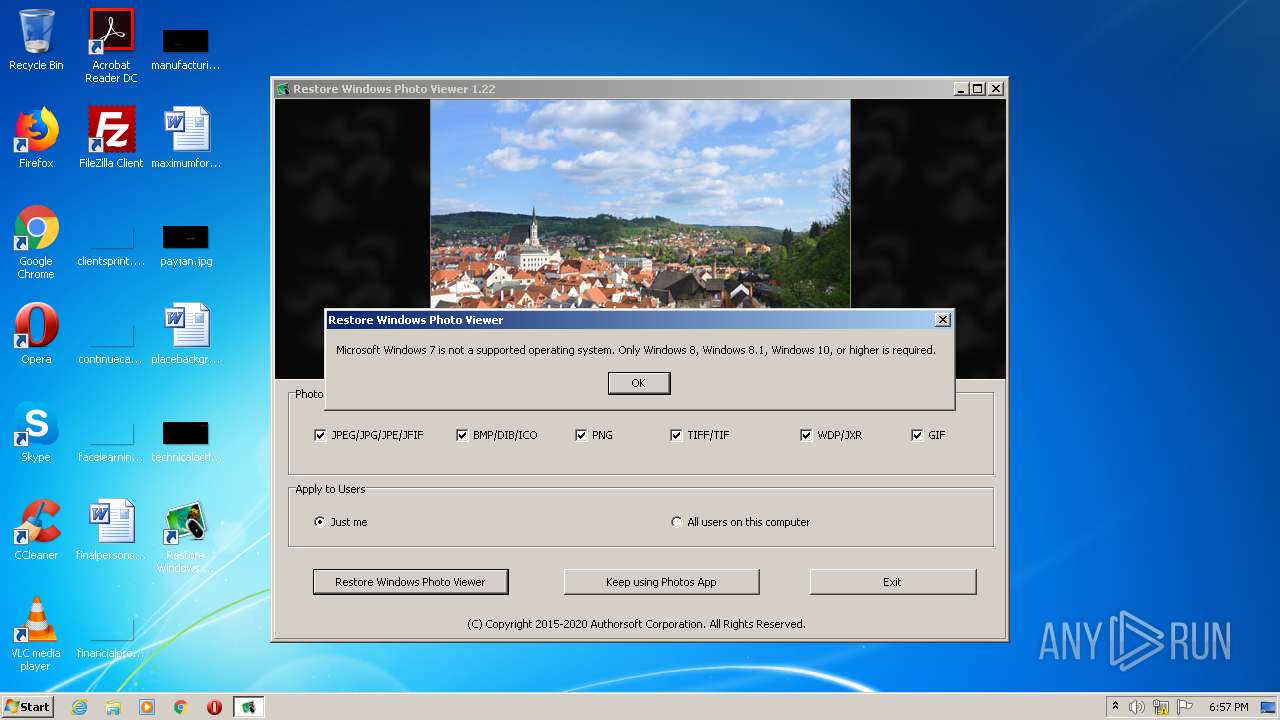Select the maximumfor... Word document
The height and width of the screenshot is (720, 1280).
coord(185,138)
